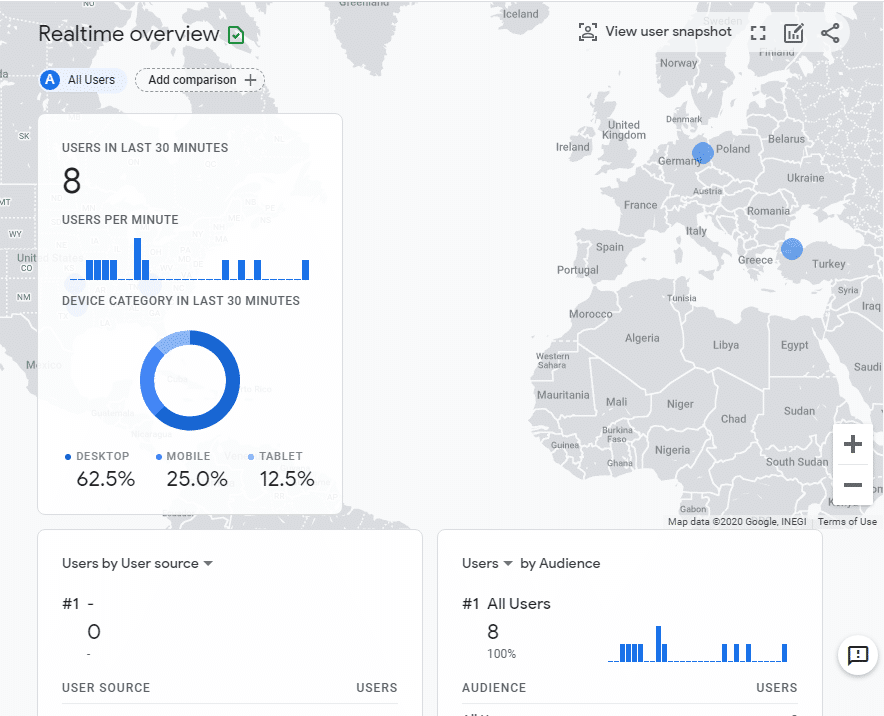This screenshot has height=716, width=884.
Task: Click the tallest bar in users per minute
Action: (138, 259)
